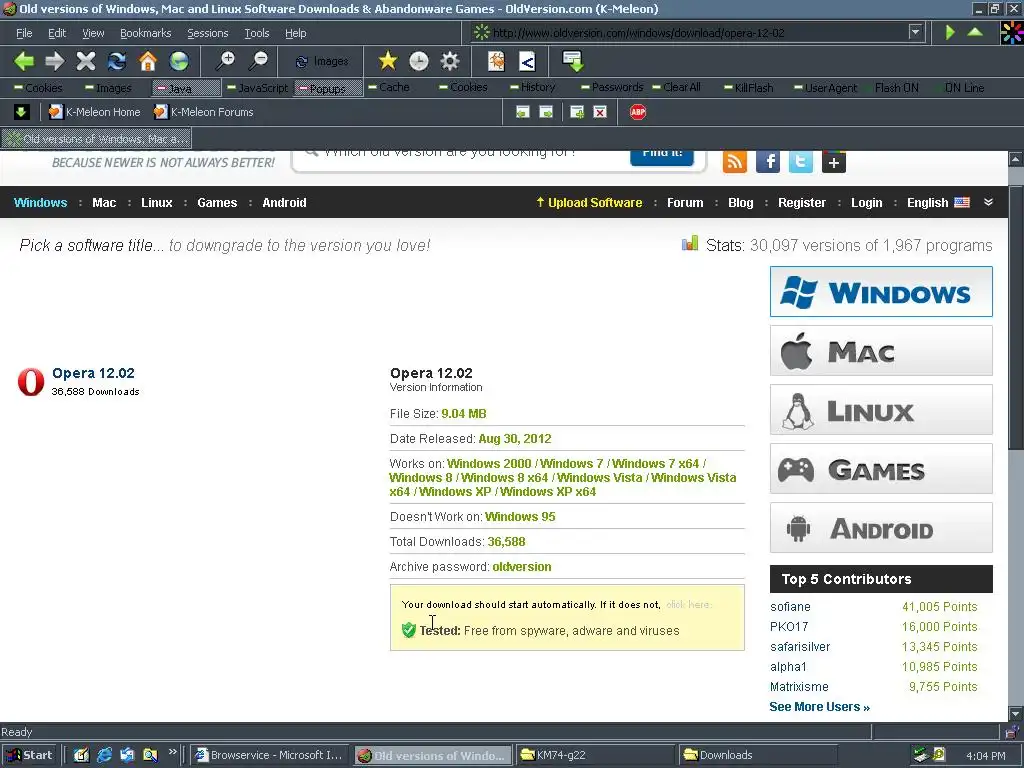
Task: Click the globe search icon
Action: [179, 61]
